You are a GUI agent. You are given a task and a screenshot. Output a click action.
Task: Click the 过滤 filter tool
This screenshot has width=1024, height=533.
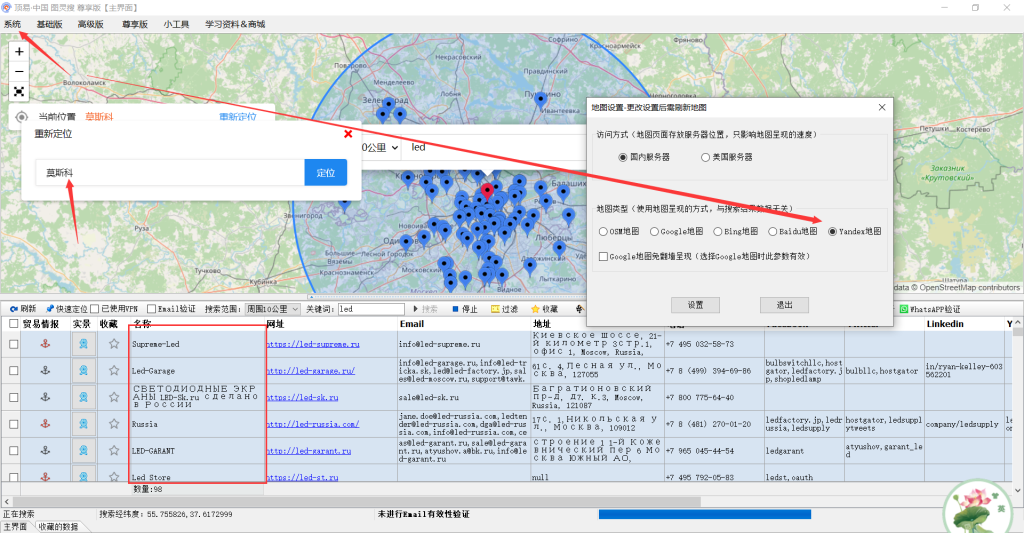tap(505, 310)
